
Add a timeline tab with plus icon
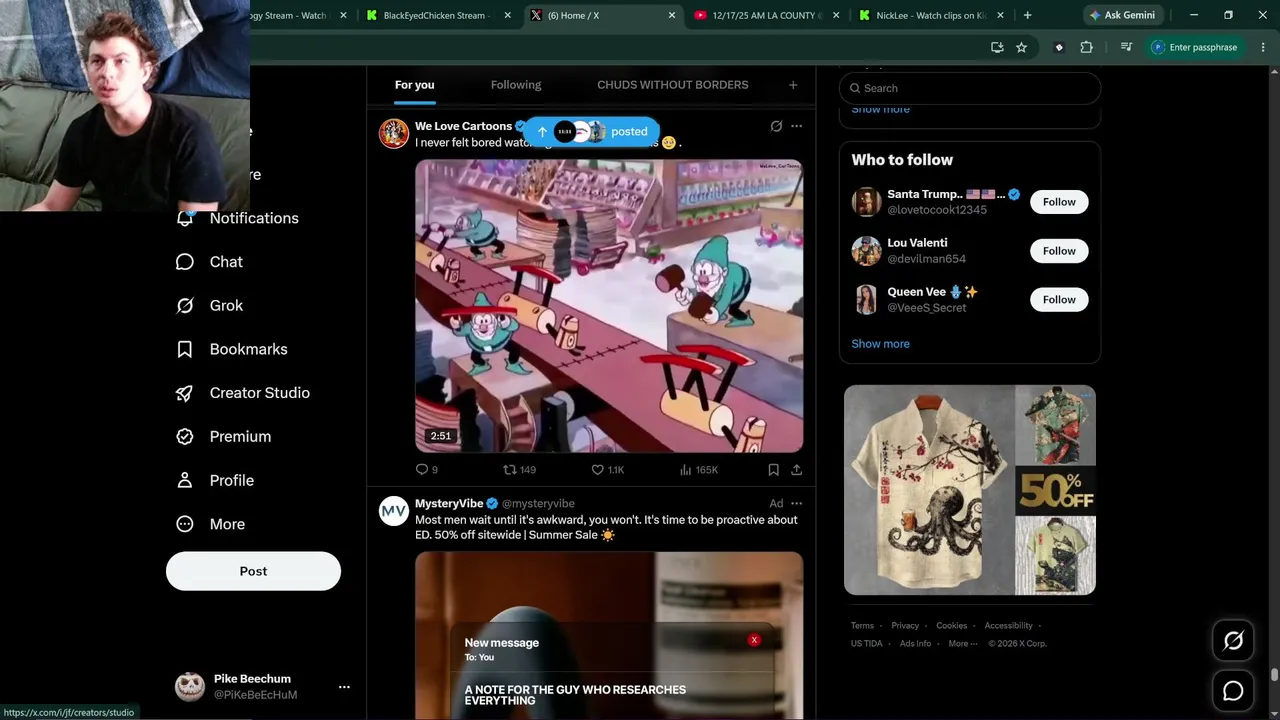coord(793,85)
